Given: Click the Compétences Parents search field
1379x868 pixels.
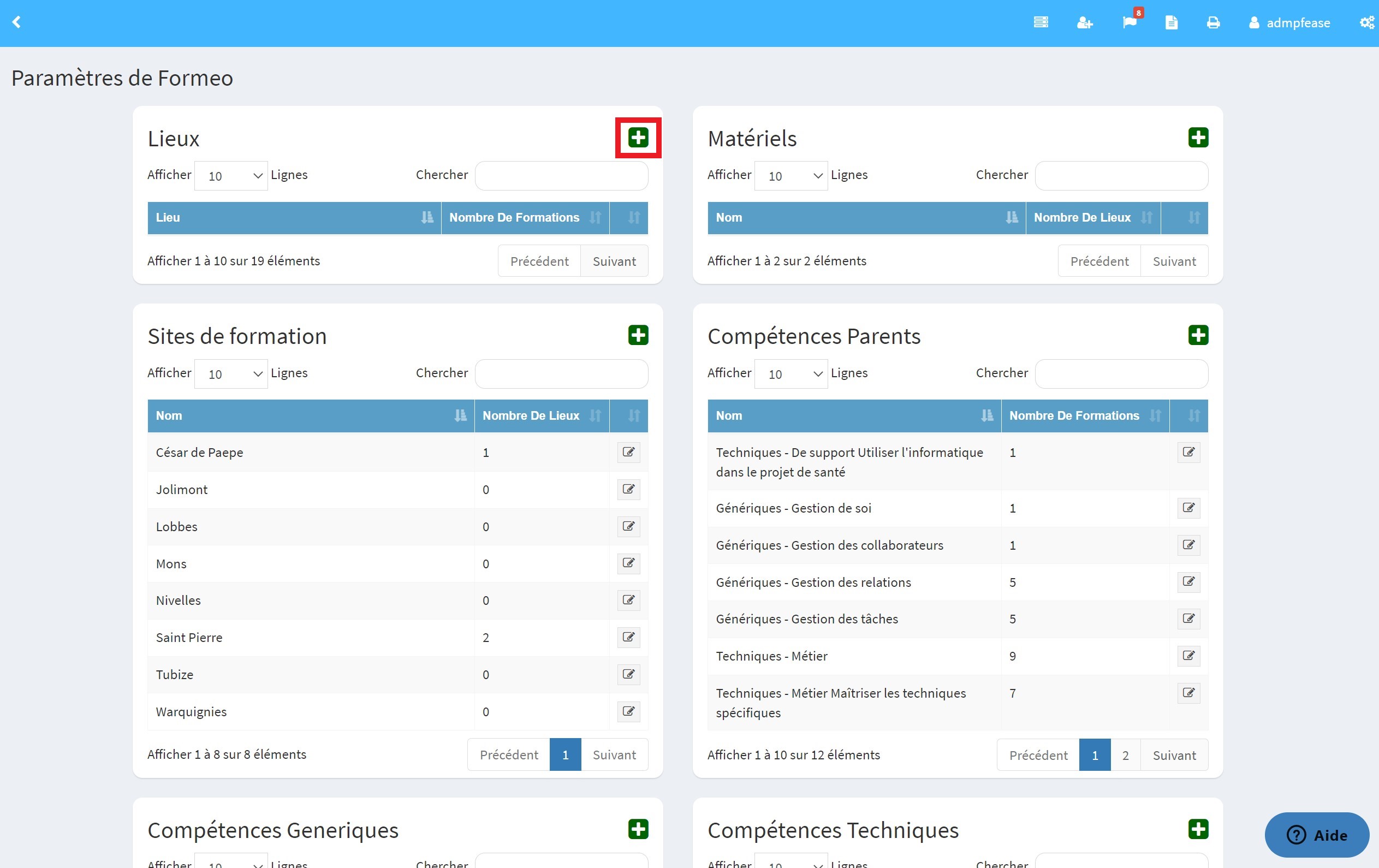Looking at the screenshot, I should tap(1121, 374).
